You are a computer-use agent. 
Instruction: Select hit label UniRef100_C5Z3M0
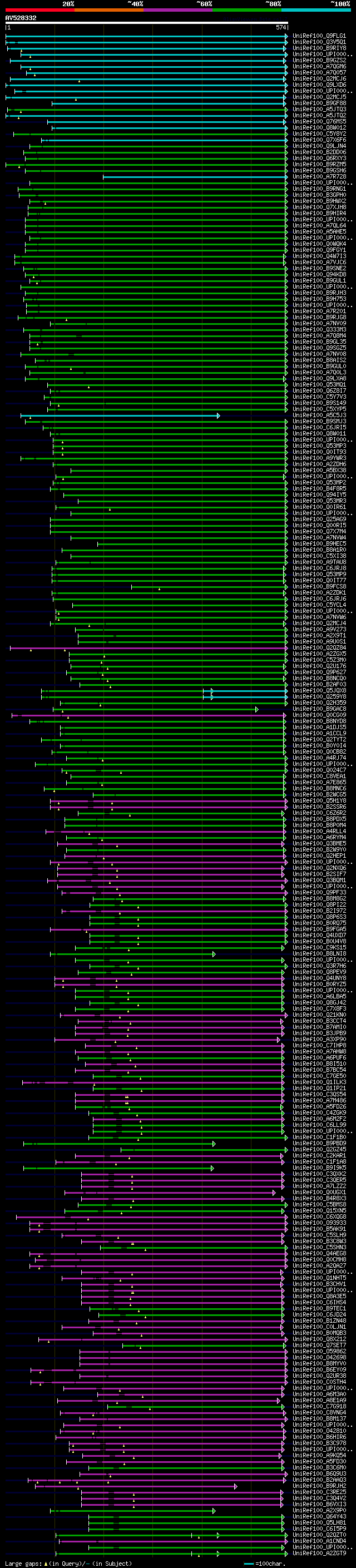tap(319, 660)
